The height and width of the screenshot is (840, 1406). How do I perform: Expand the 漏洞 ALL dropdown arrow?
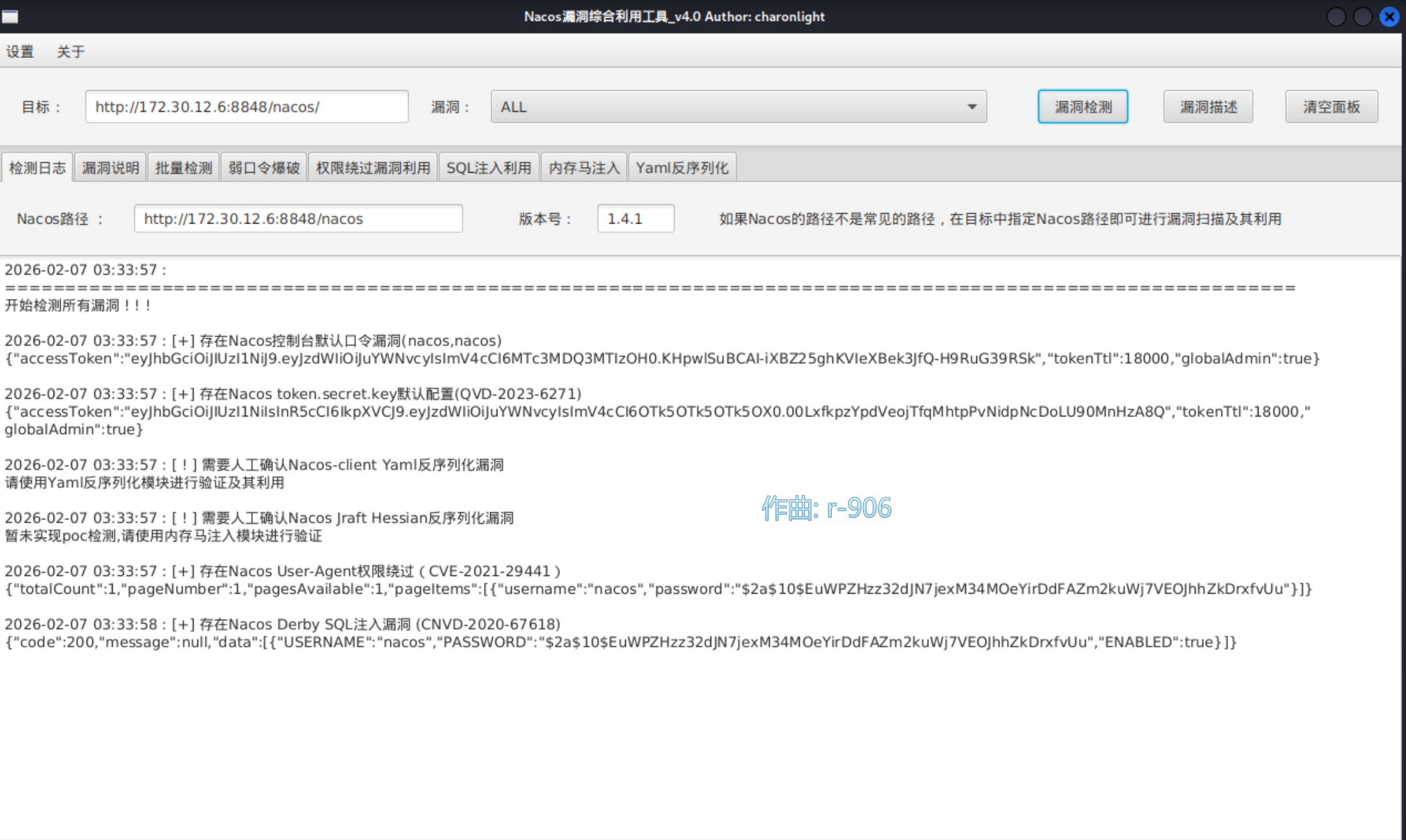point(971,107)
